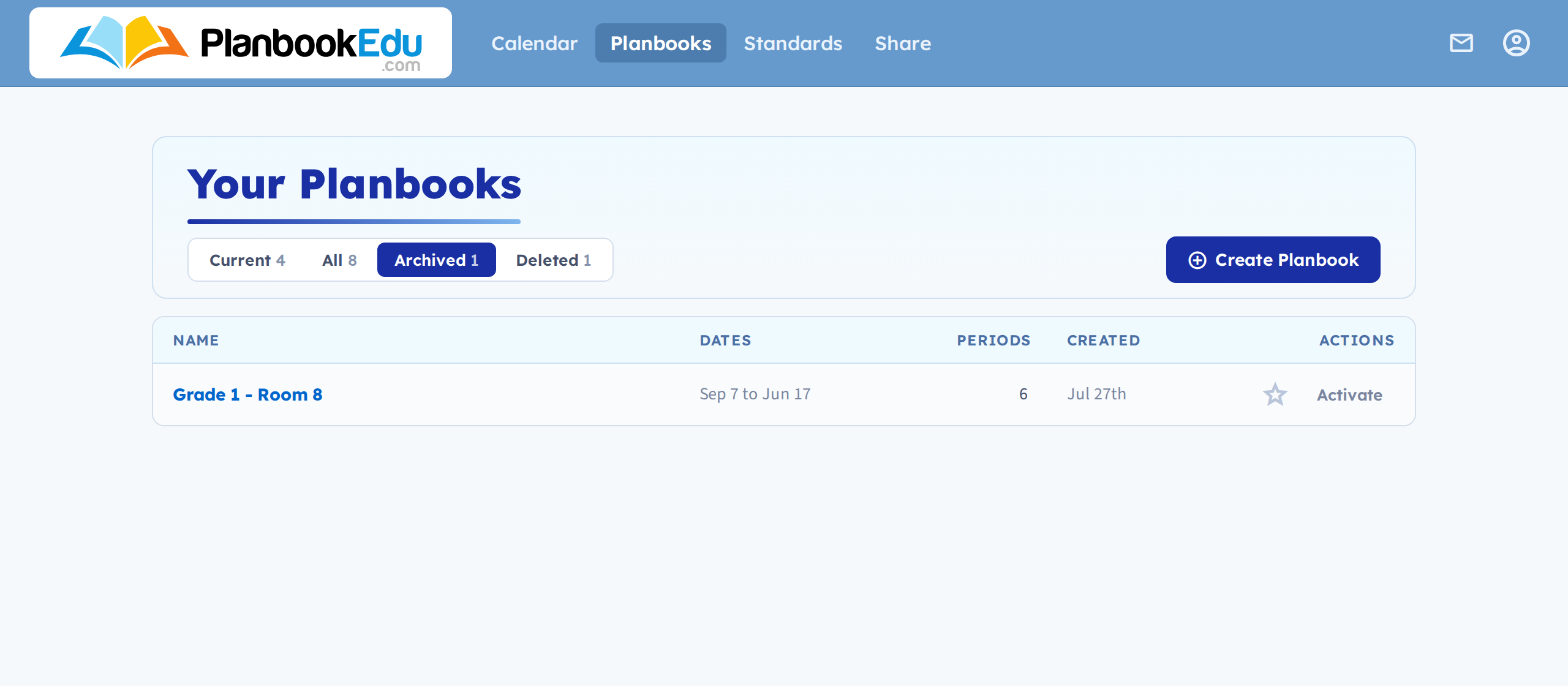
Task: Open the mail messages icon
Action: click(1461, 43)
